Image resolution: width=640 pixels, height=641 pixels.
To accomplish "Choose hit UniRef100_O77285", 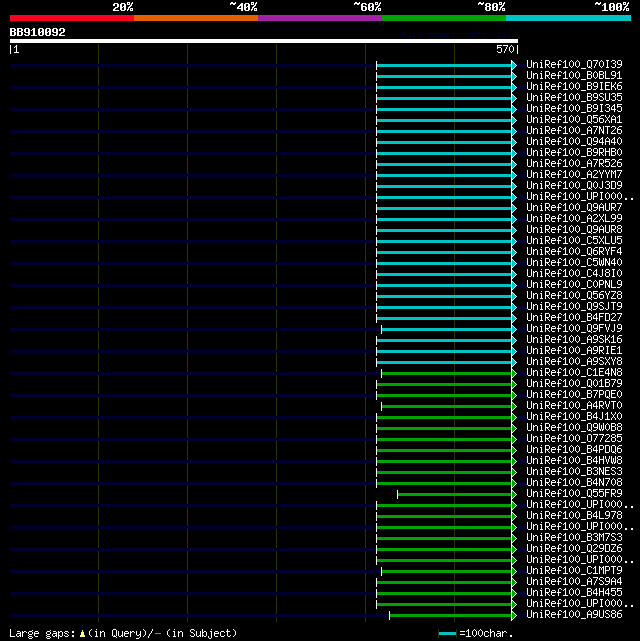I will (x=574, y=438).
